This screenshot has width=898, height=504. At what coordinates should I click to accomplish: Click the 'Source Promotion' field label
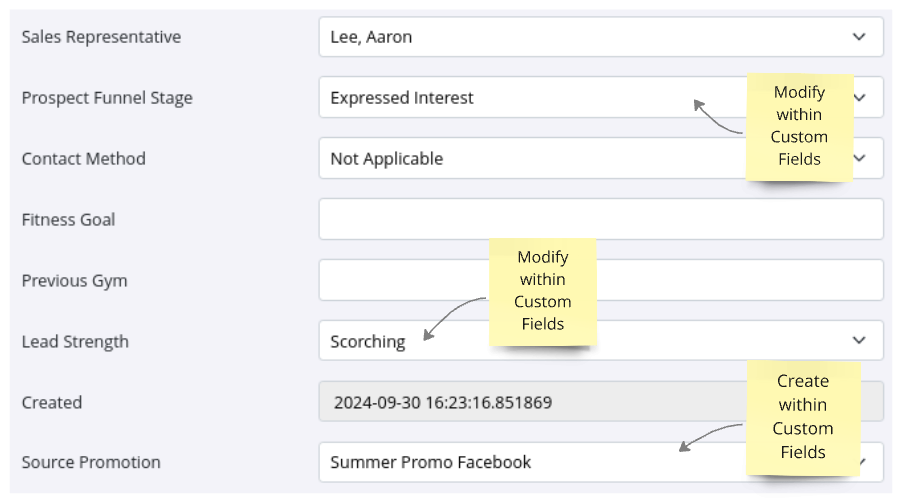coord(91,462)
